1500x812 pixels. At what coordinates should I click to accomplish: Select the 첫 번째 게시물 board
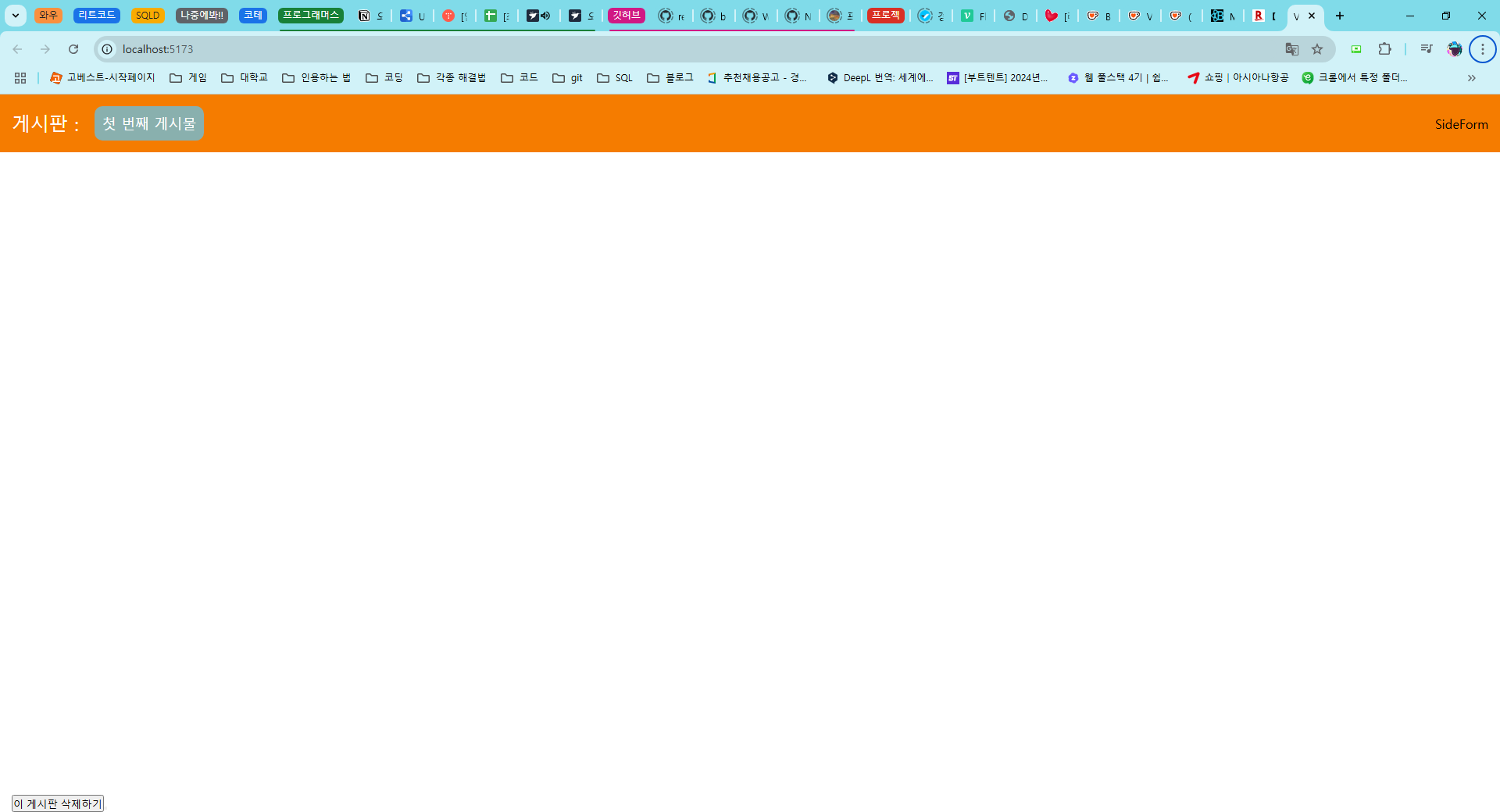(149, 123)
